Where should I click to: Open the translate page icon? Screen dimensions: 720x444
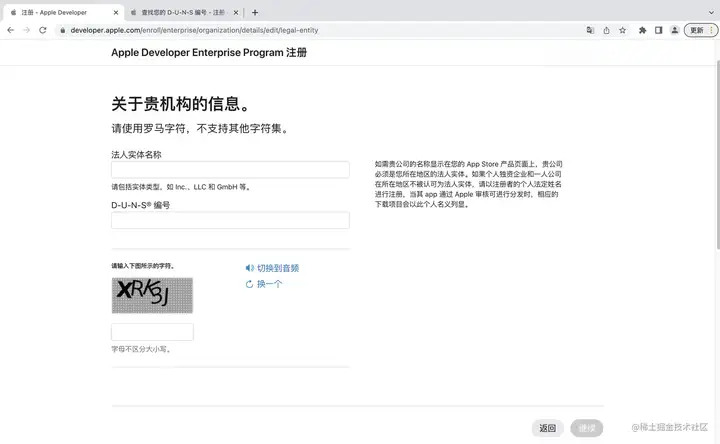pos(590,30)
